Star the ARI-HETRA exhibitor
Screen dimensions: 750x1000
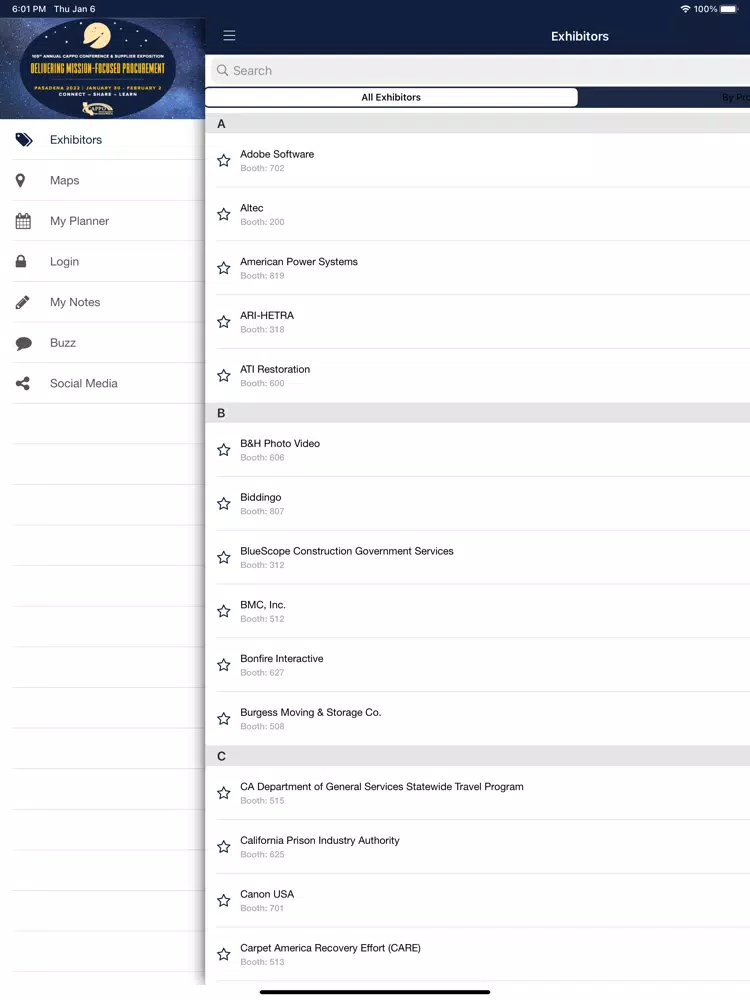[223, 321]
